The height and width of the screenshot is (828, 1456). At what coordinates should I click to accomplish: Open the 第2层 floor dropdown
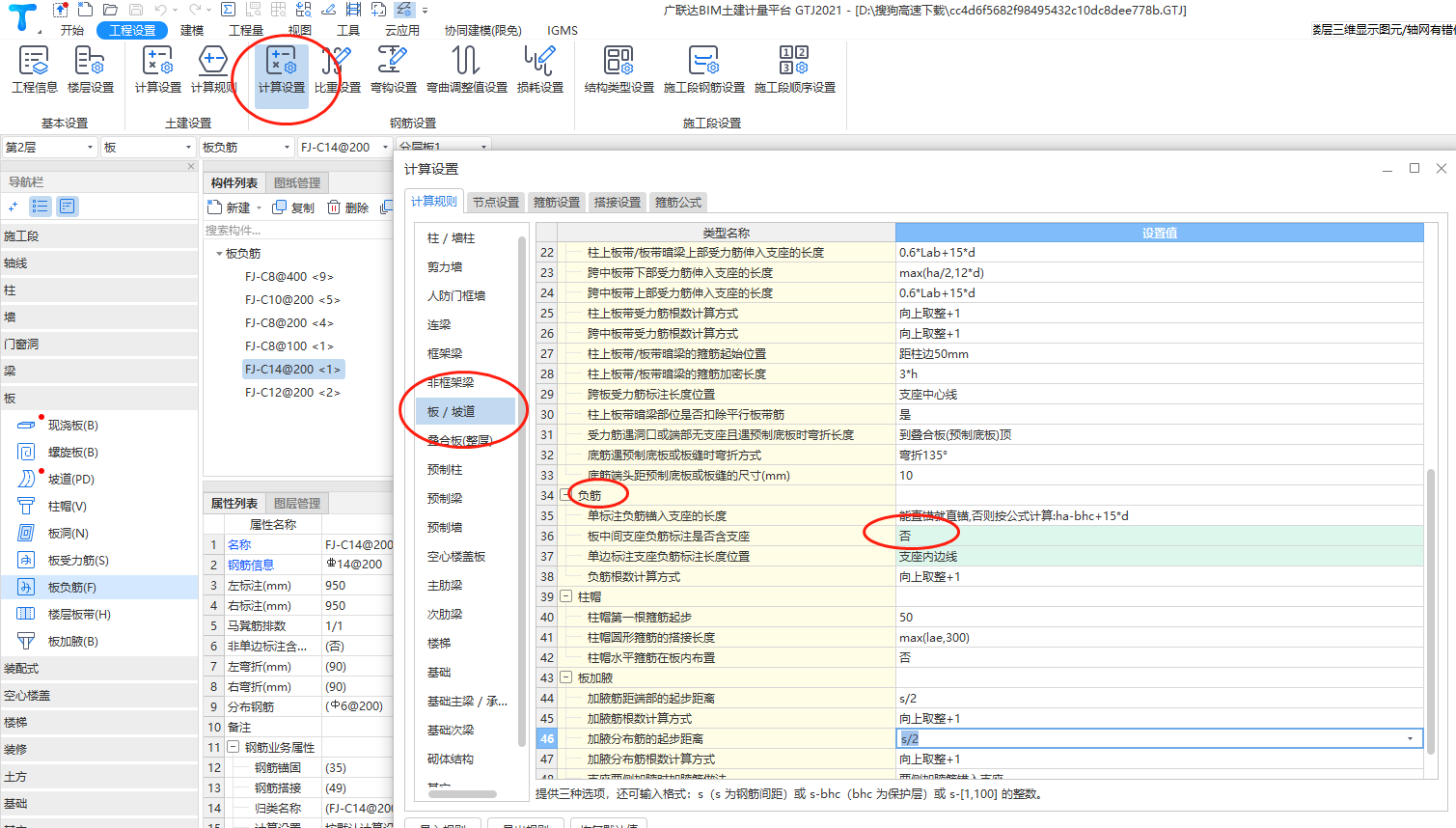(49, 147)
